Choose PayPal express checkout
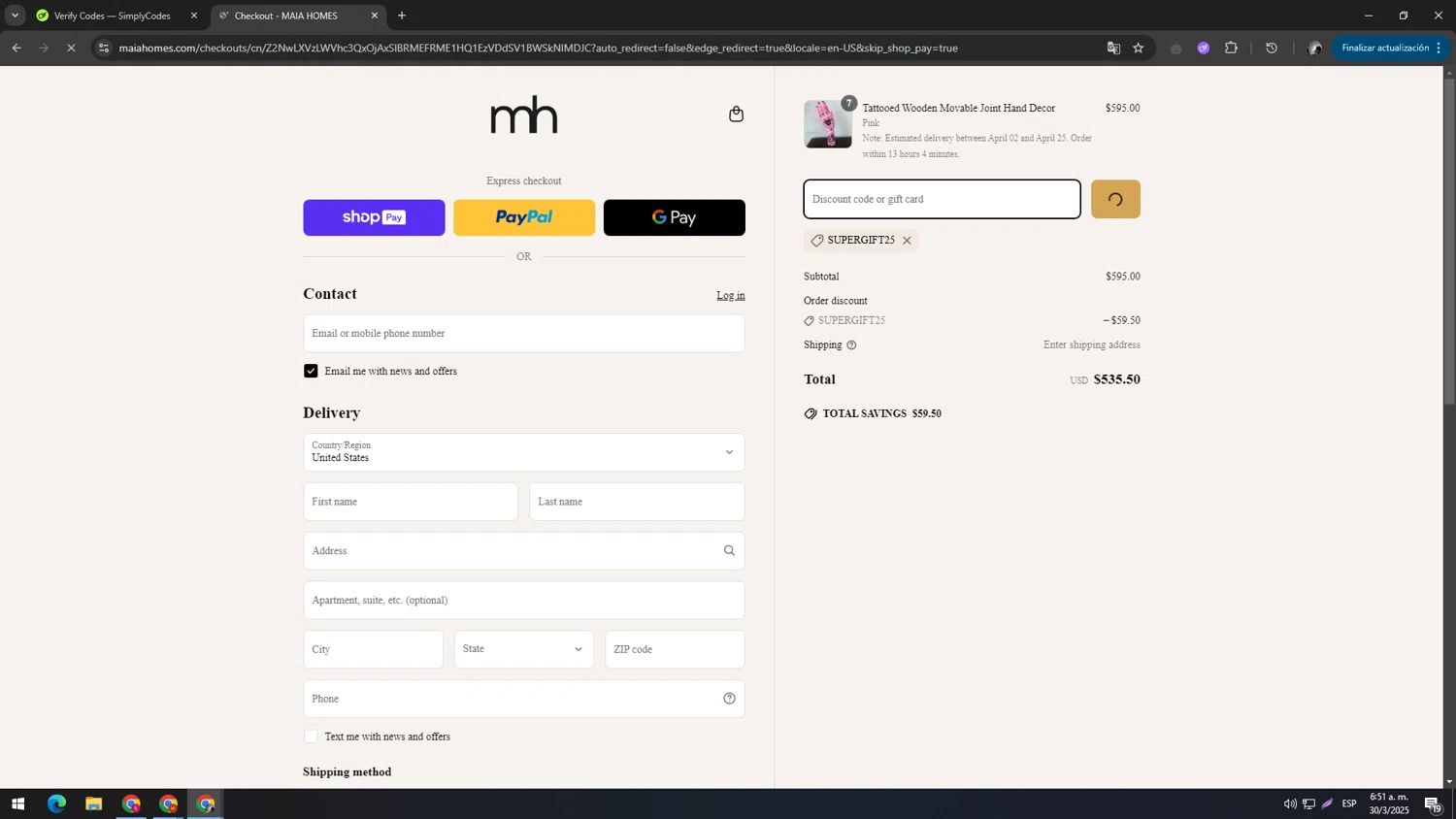This screenshot has height=819, width=1456. (x=524, y=218)
